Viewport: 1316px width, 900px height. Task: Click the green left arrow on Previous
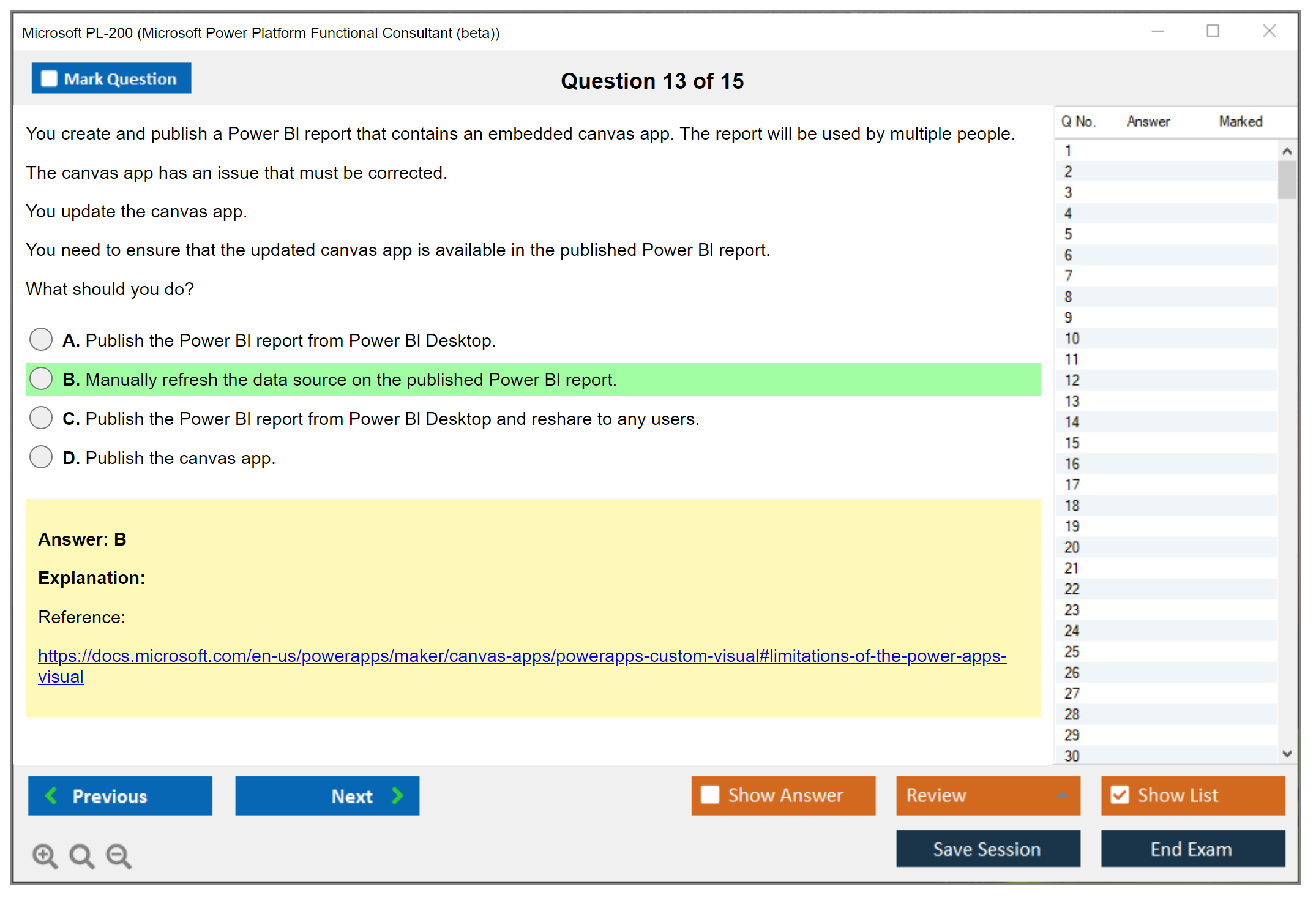click(x=51, y=795)
